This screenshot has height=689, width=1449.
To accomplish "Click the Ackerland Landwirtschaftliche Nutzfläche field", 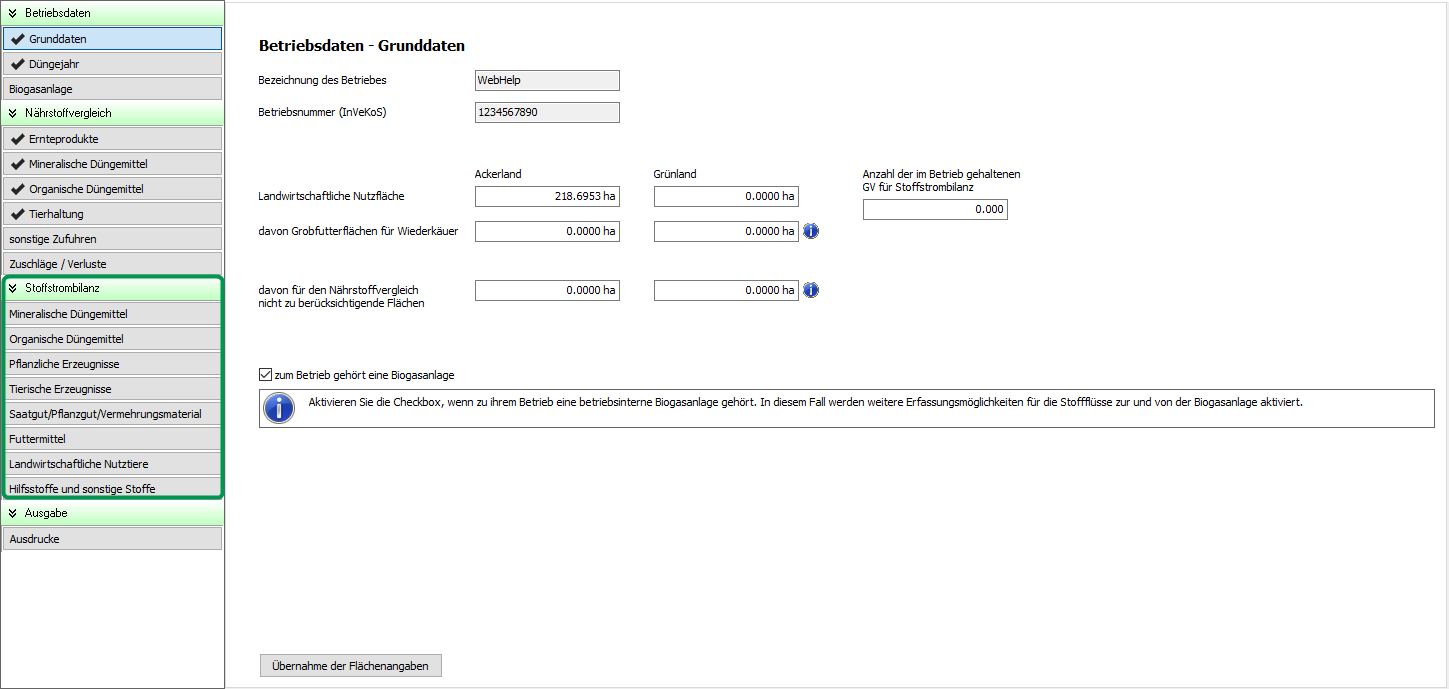I will pos(547,197).
